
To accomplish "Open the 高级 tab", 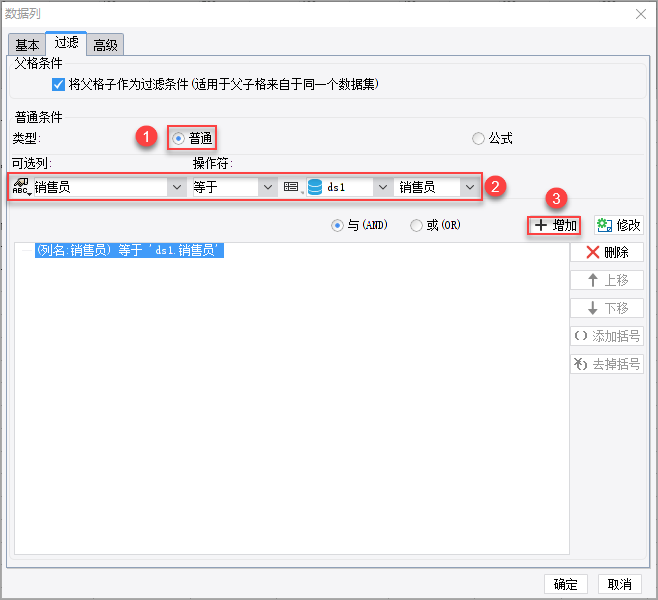I will tap(105, 44).
